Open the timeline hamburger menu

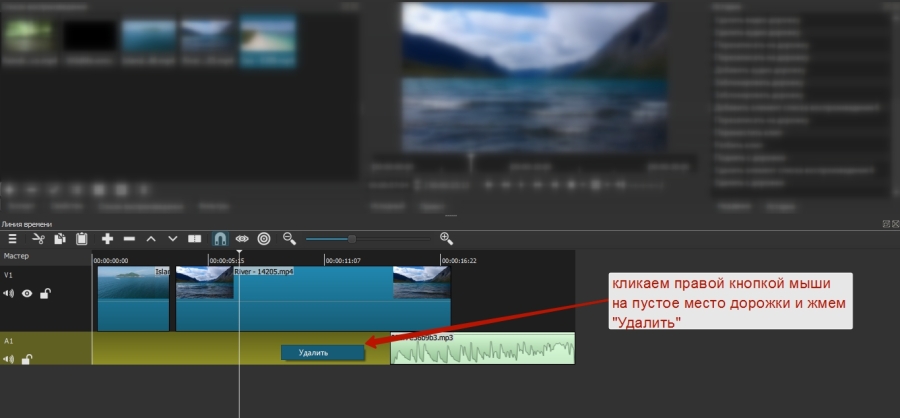(x=13, y=239)
